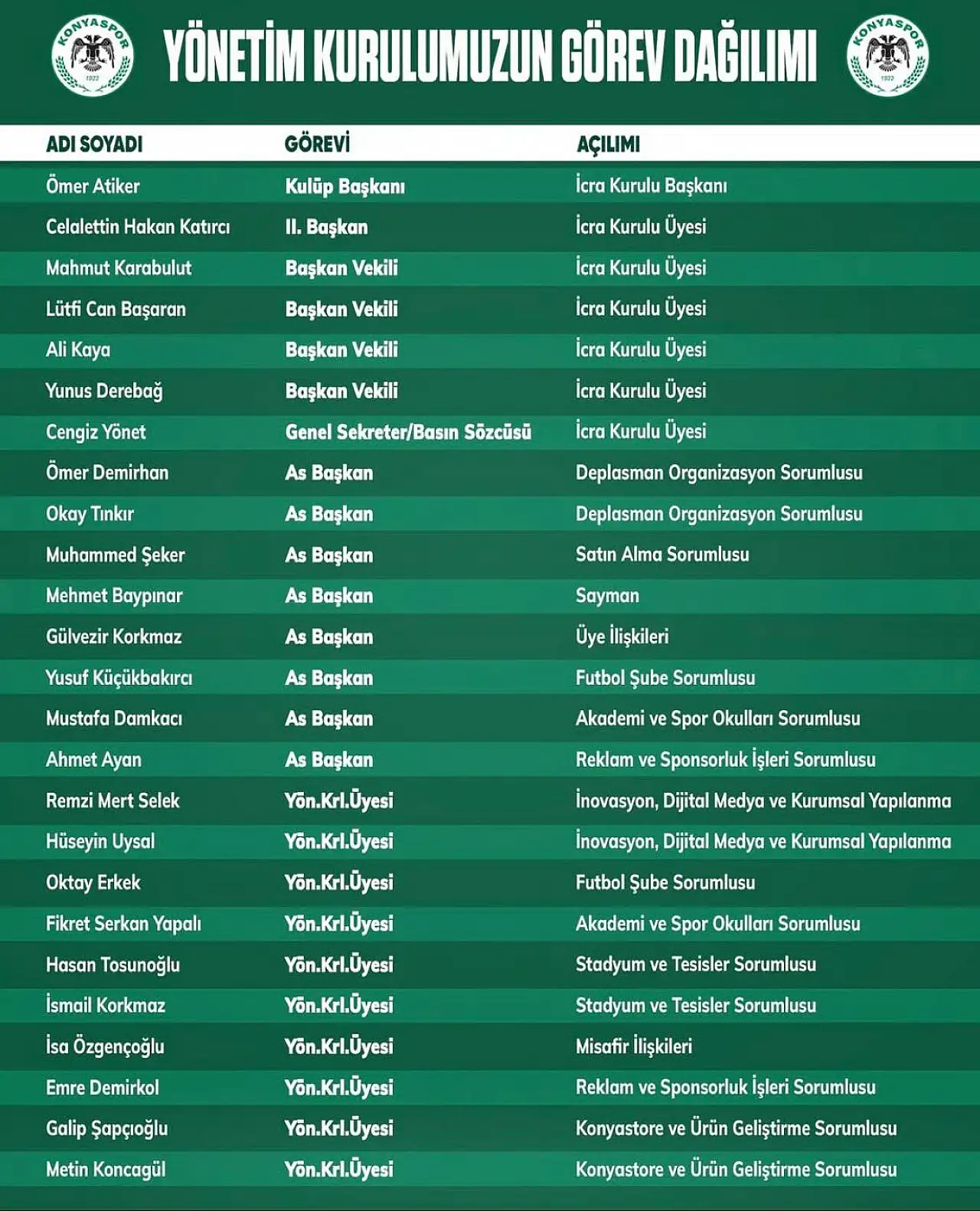Click the ADI SOYADI column header
The height and width of the screenshot is (1211, 980).
tap(94, 144)
